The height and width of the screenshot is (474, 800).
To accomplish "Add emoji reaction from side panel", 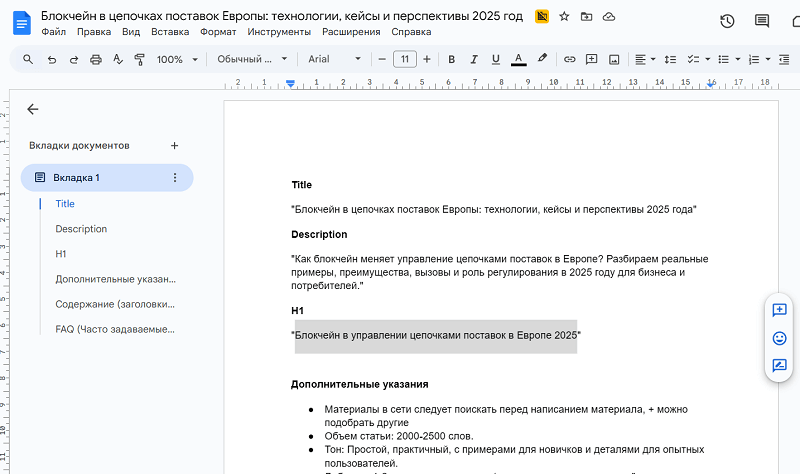I will [x=779, y=338].
